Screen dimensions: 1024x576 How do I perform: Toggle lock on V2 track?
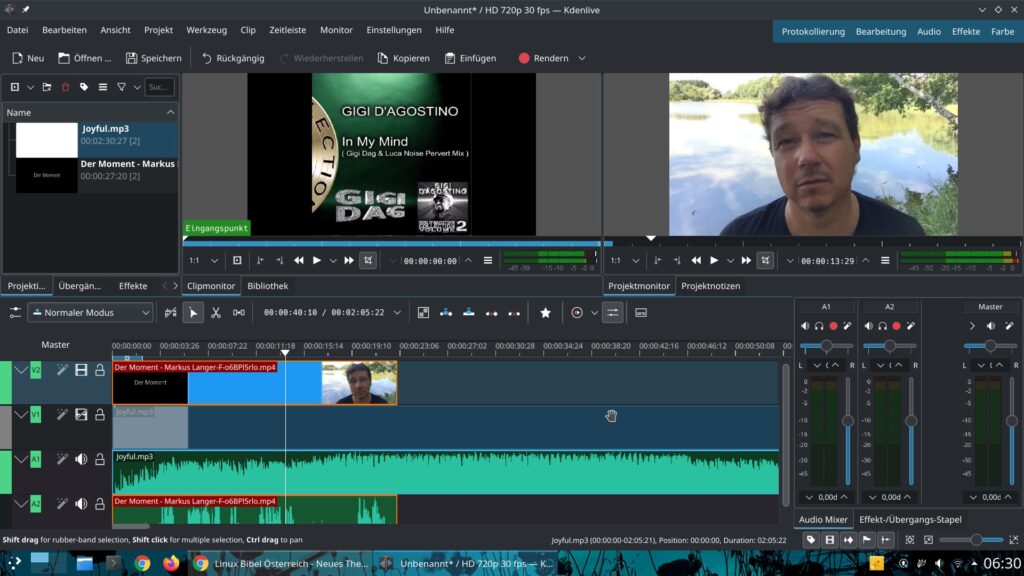click(100, 370)
